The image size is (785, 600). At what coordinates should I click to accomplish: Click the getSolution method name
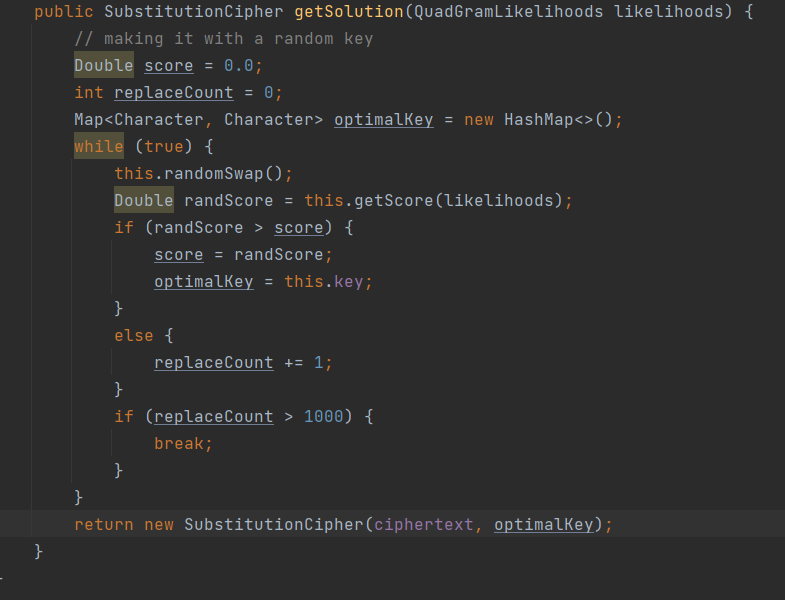coord(343,12)
